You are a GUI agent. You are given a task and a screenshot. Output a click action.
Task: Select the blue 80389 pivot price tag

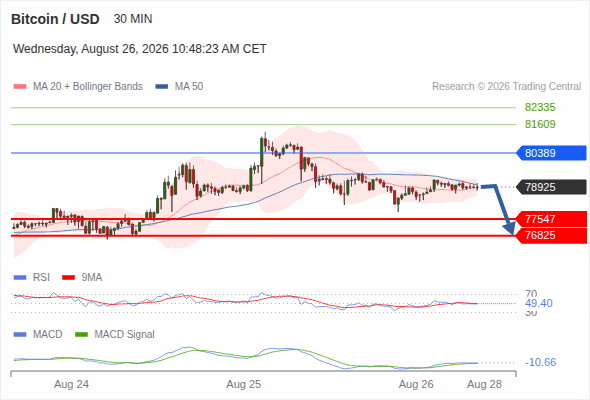(x=551, y=153)
